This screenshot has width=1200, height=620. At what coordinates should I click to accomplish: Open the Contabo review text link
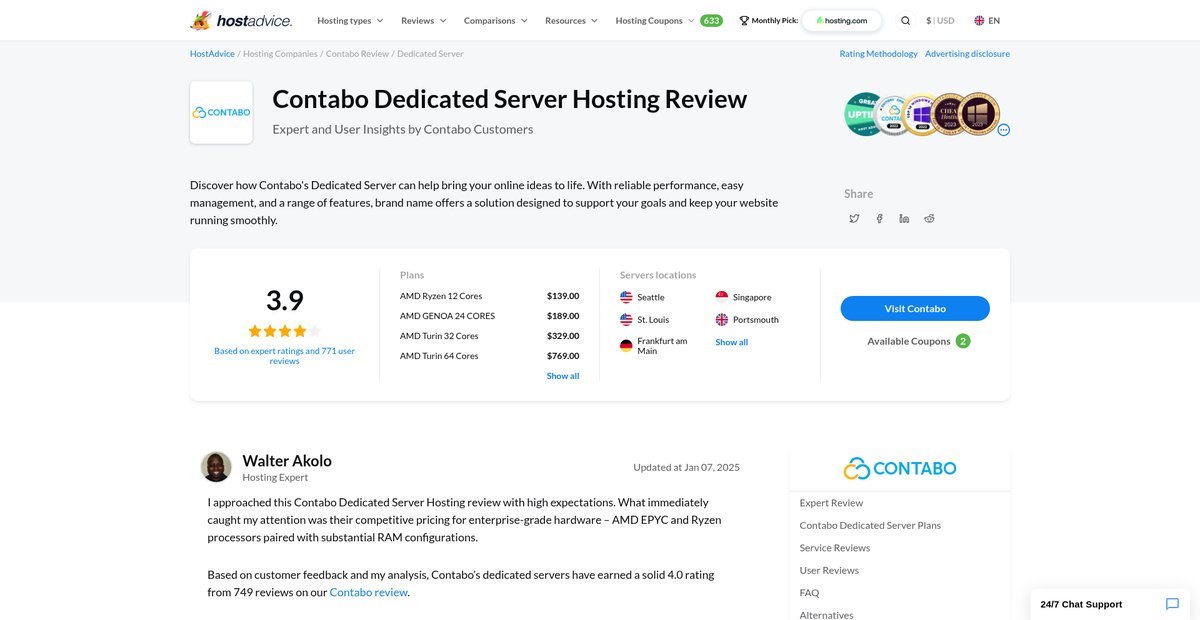369,592
